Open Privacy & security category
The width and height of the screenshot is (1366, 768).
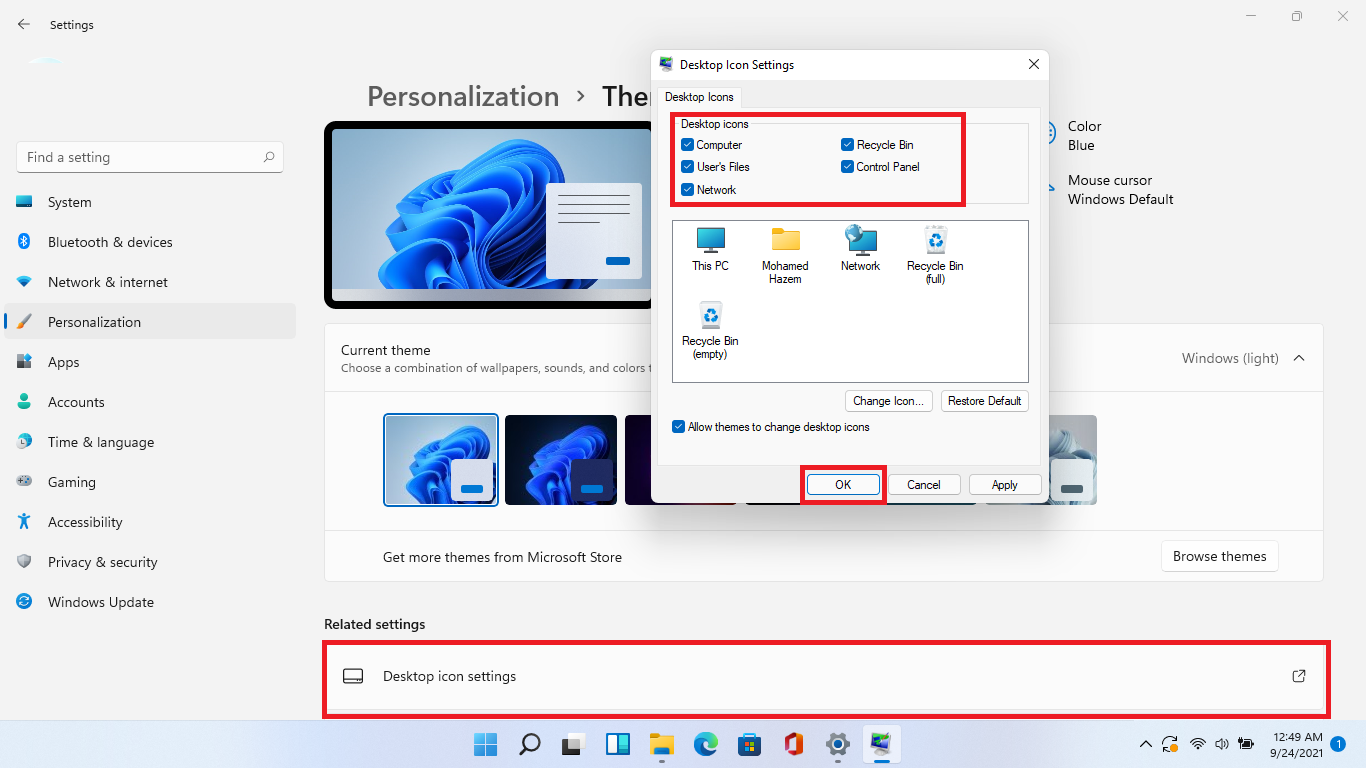pyautogui.click(x=150, y=562)
